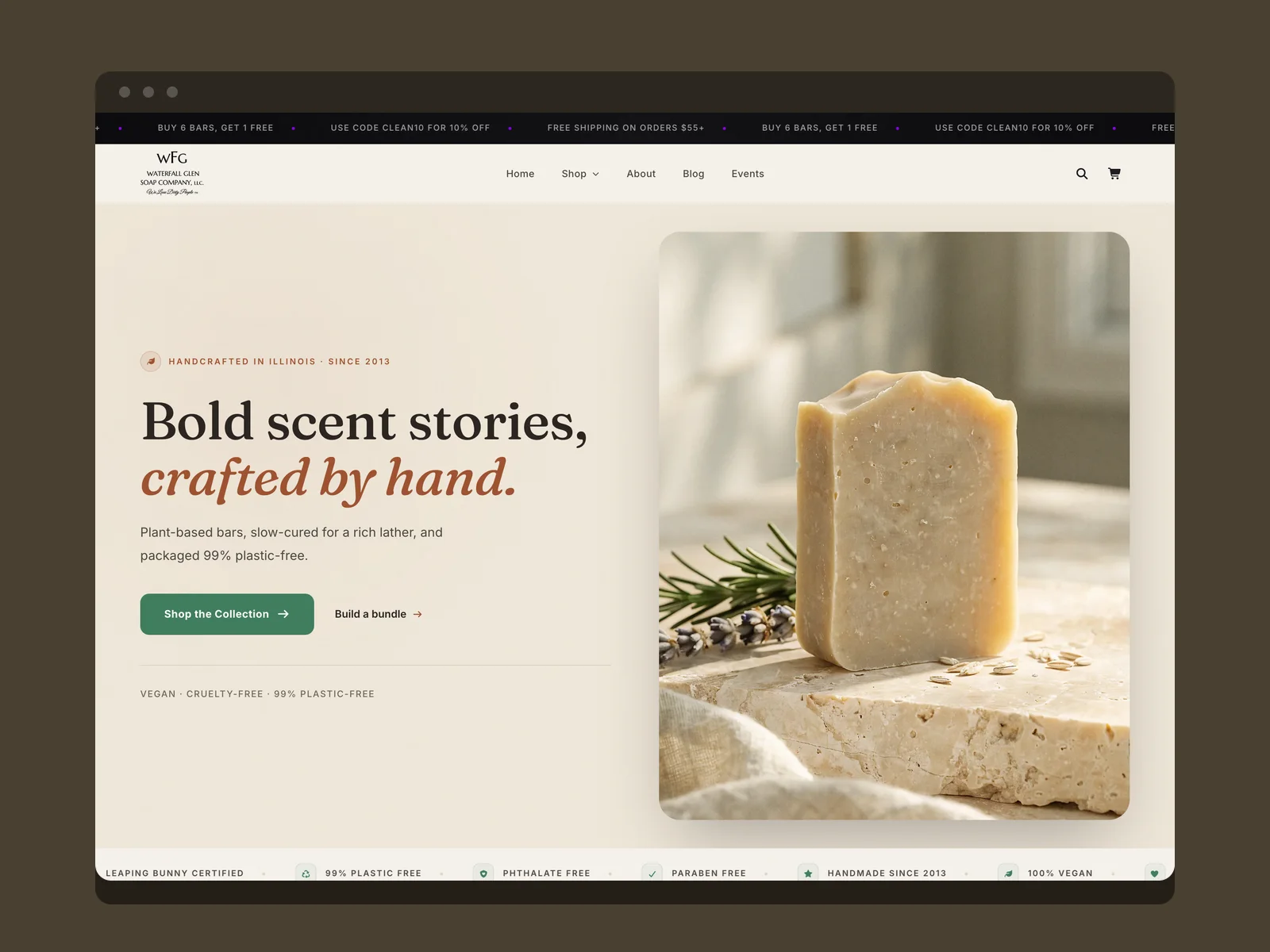Click the Leaping Bunny Certified label
Image resolution: width=1270 pixels, height=952 pixels.
coord(175,873)
